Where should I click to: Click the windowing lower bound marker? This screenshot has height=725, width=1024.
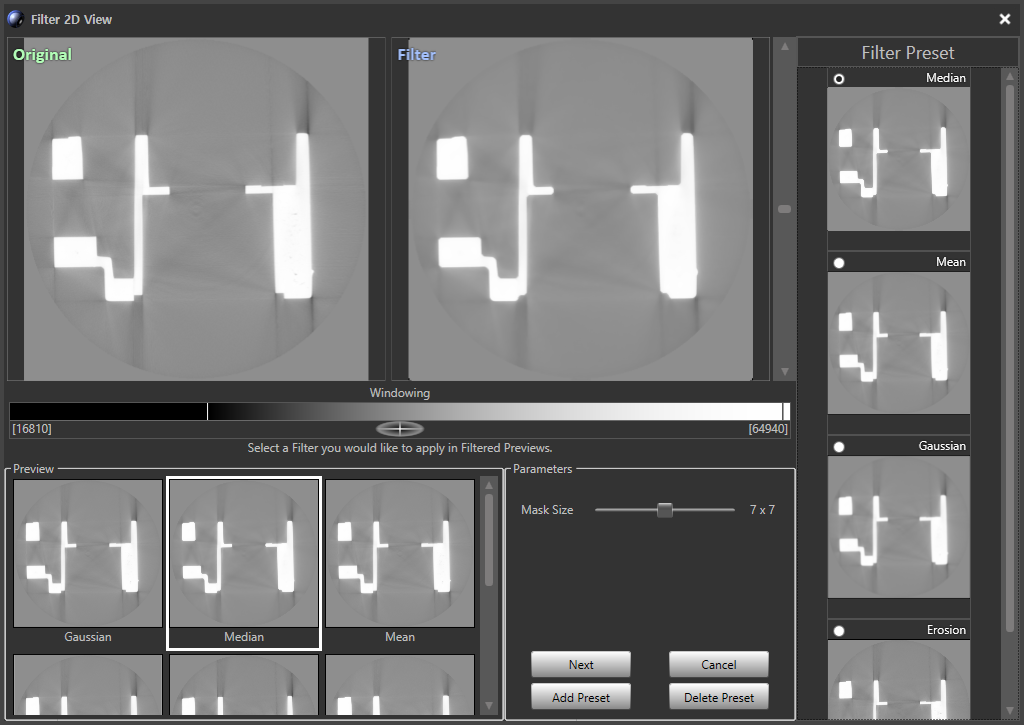click(x=207, y=411)
